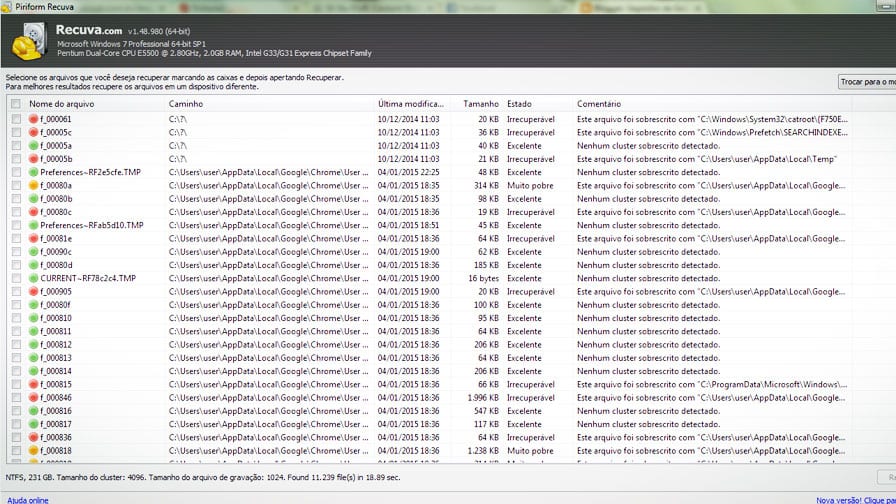Click the red status dot for f_000061
896x504 pixels.
[x=34, y=119]
